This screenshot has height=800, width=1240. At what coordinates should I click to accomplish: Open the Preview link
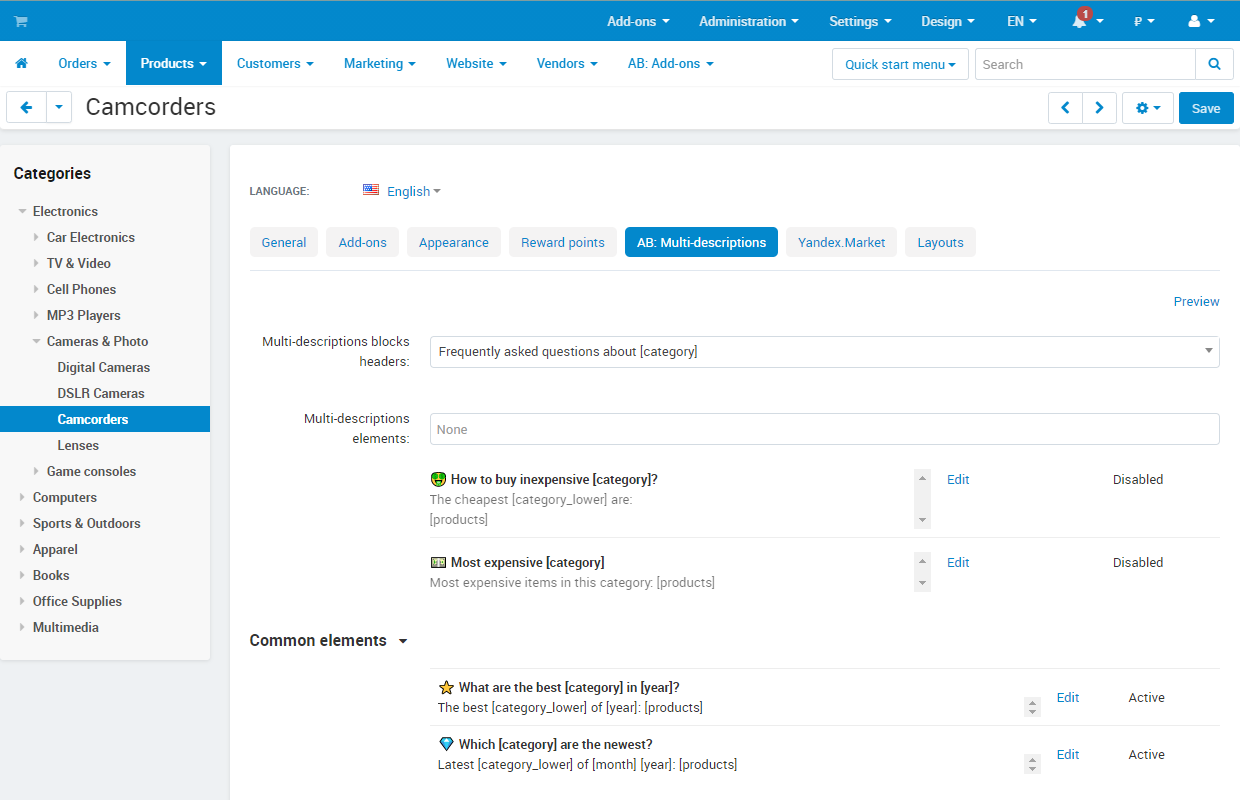1196,301
